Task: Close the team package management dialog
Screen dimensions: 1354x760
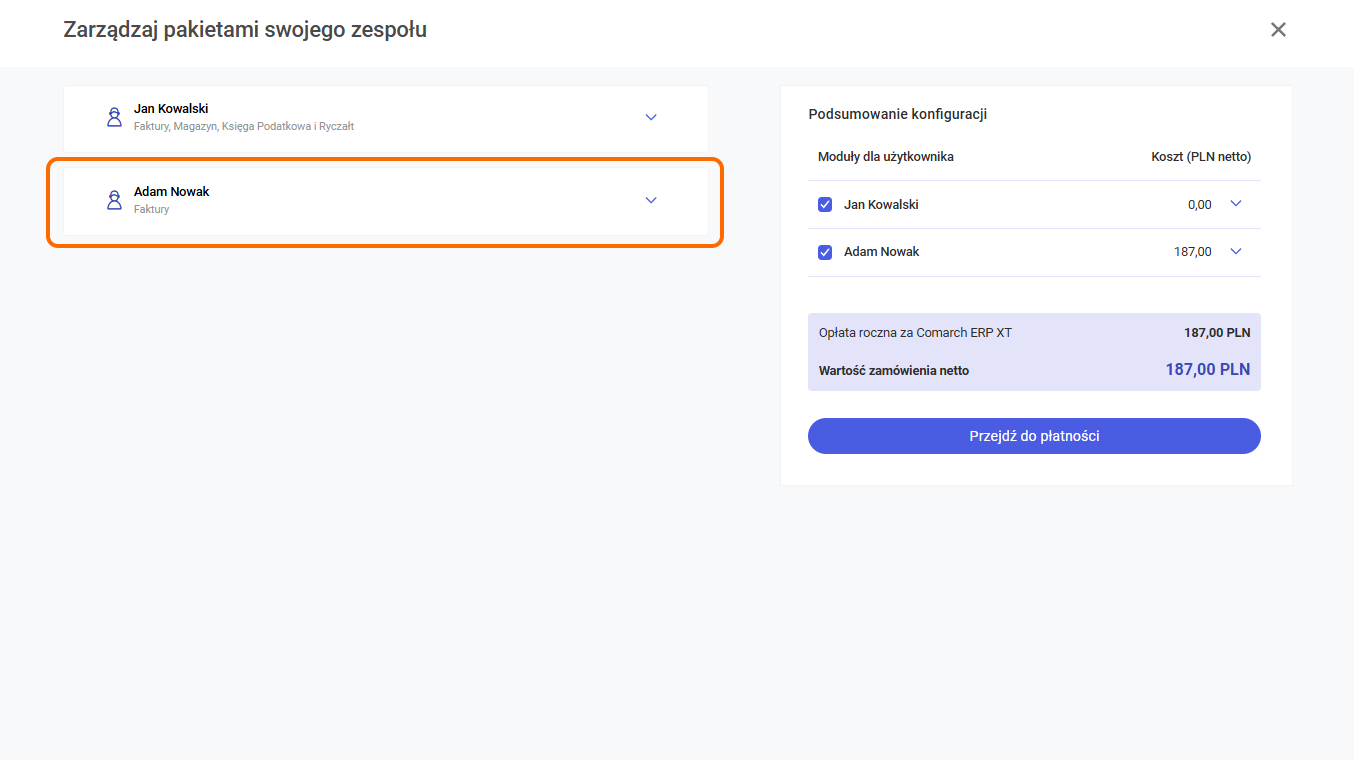Action: click(1278, 30)
